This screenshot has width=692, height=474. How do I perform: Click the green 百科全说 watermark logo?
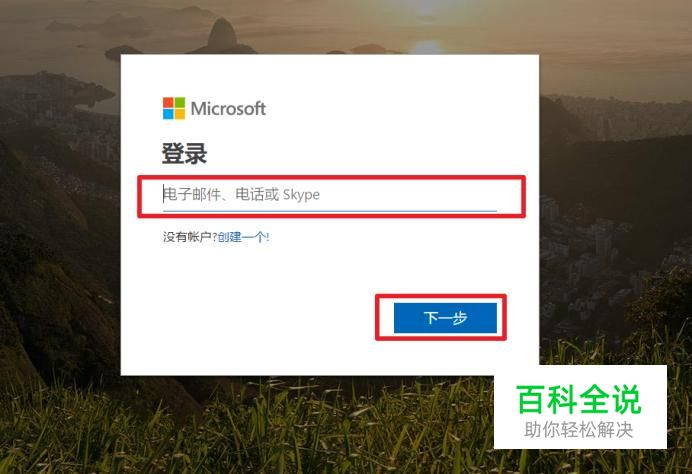pyautogui.click(x=579, y=399)
